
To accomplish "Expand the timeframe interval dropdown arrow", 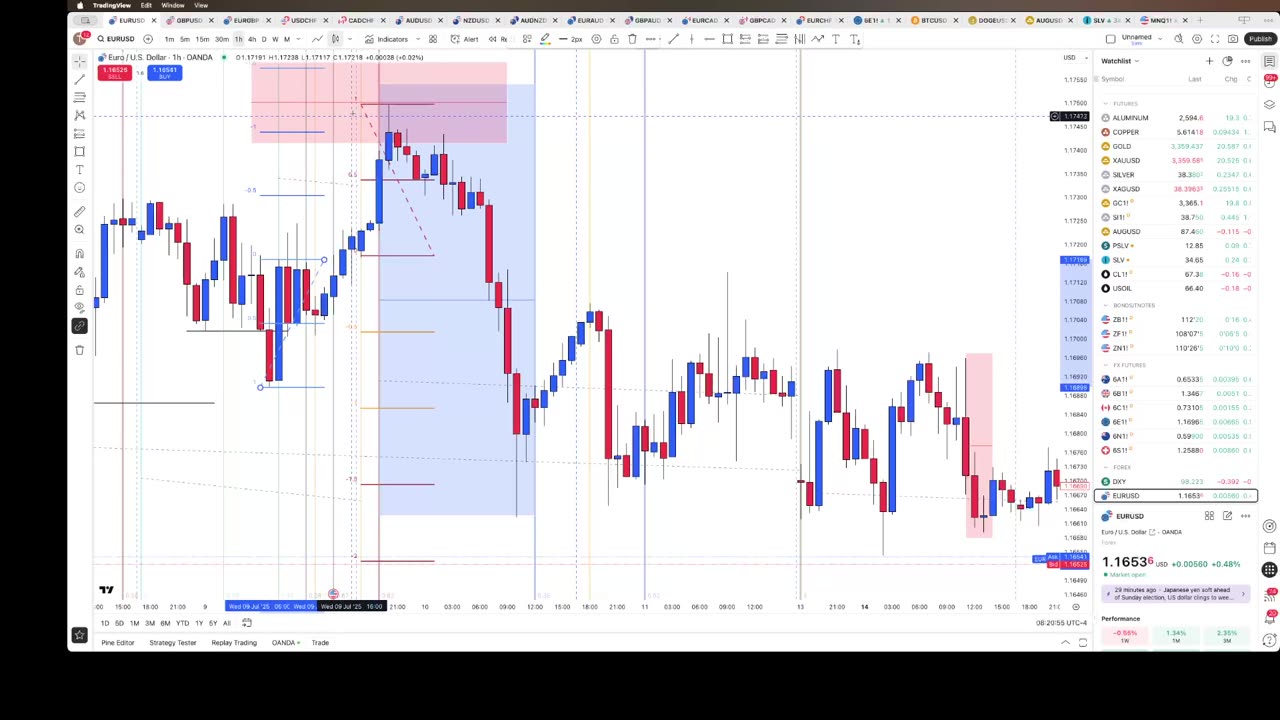I will tap(298, 39).
